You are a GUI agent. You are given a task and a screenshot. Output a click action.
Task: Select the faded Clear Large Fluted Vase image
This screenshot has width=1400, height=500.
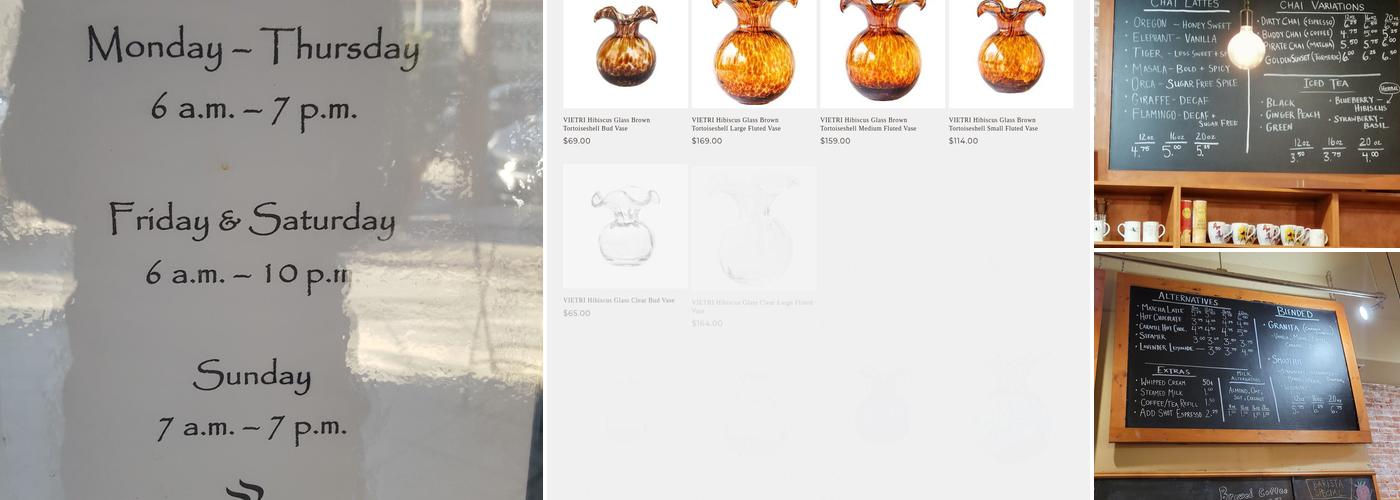tap(754, 227)
